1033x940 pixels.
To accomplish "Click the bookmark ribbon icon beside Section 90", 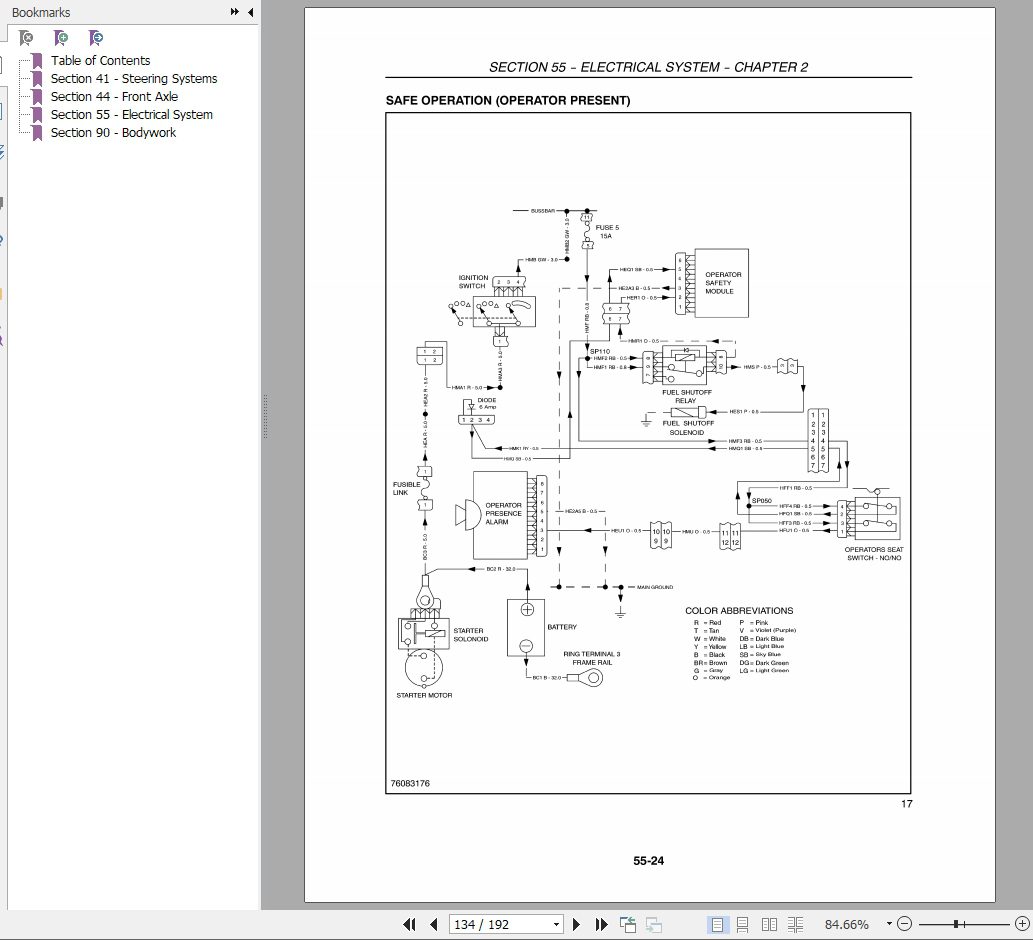I will coord(38,132).
